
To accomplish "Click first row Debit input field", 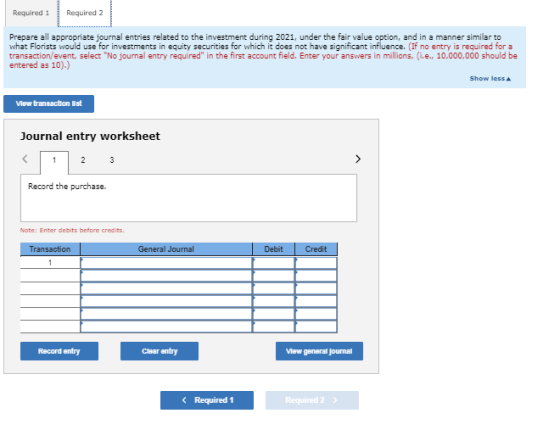I will pyautogui.click(x=274, y=263).
